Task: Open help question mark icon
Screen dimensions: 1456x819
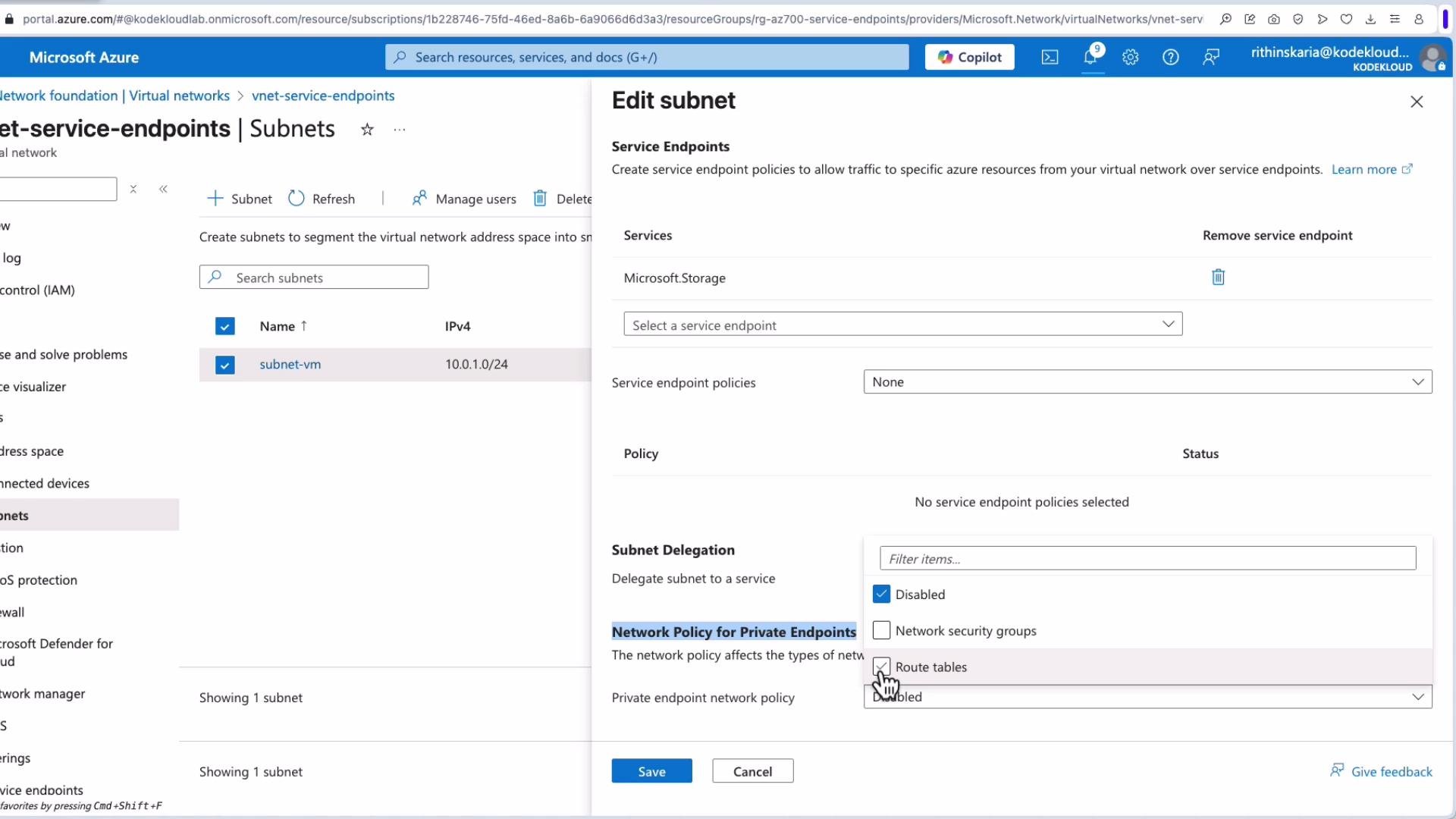Action: (x=1171, y=58)
